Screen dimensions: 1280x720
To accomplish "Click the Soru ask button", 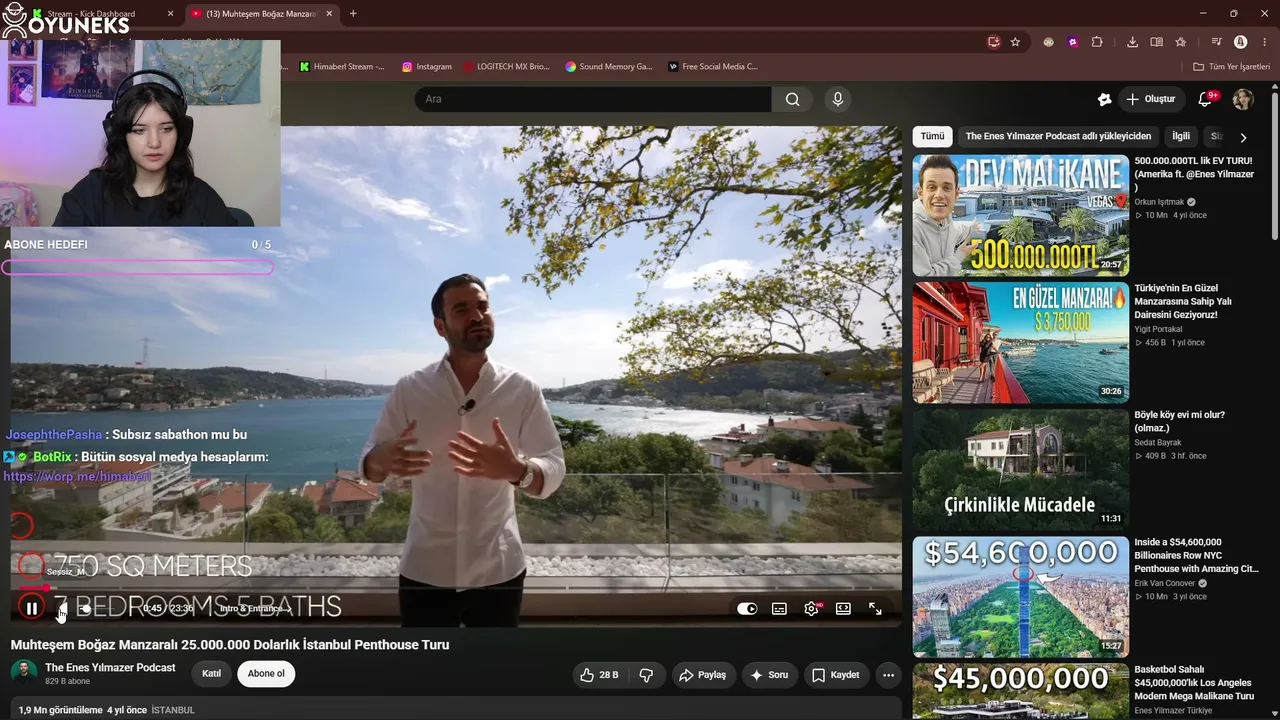I will (x=769, y=675).
